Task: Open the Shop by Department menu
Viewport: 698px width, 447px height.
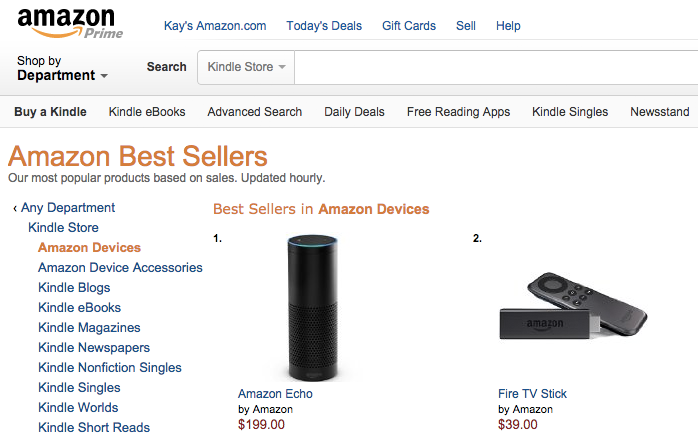Action: point(61,68)
